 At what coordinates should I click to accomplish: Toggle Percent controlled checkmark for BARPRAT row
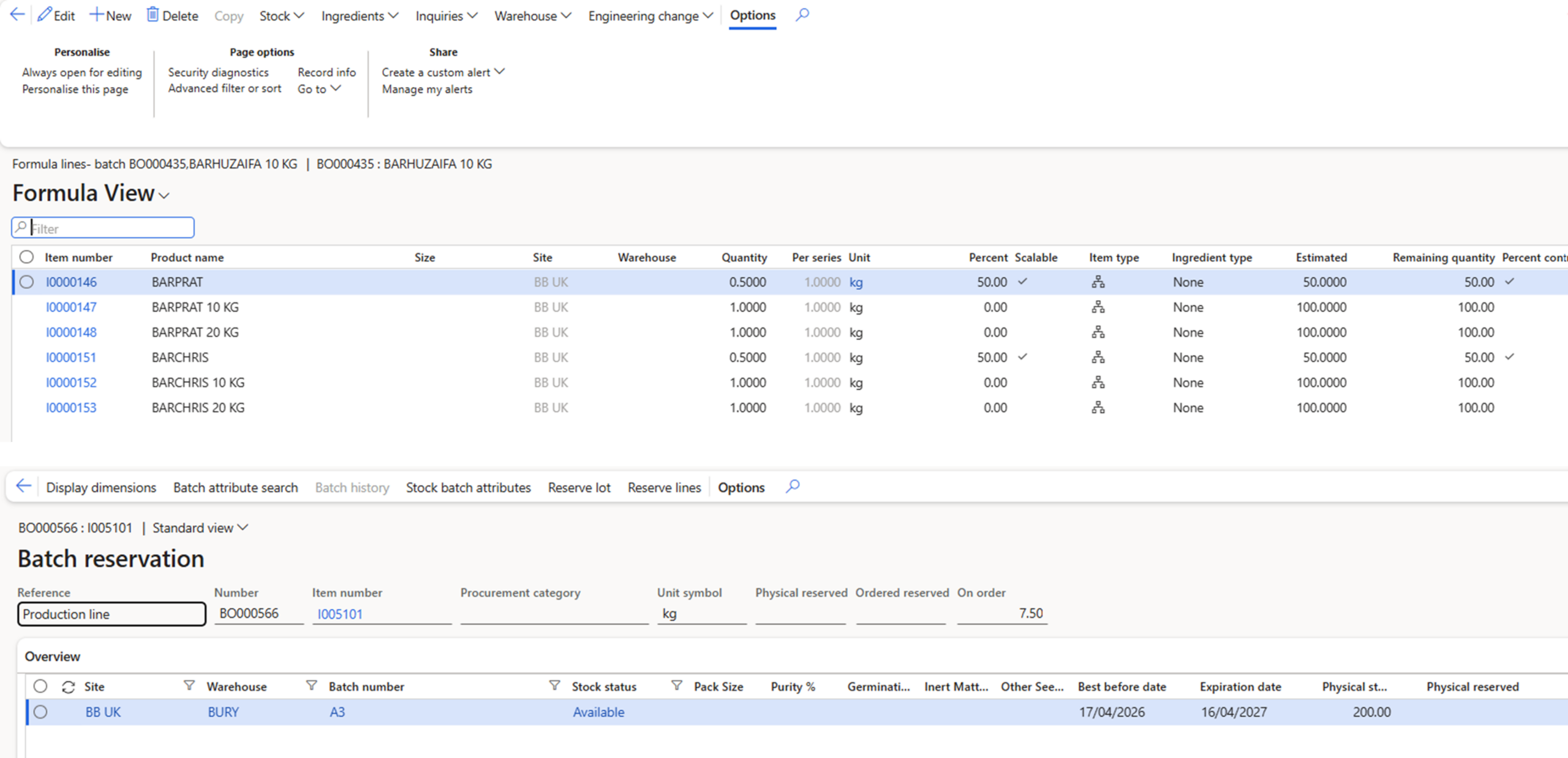coord(1510,282)
